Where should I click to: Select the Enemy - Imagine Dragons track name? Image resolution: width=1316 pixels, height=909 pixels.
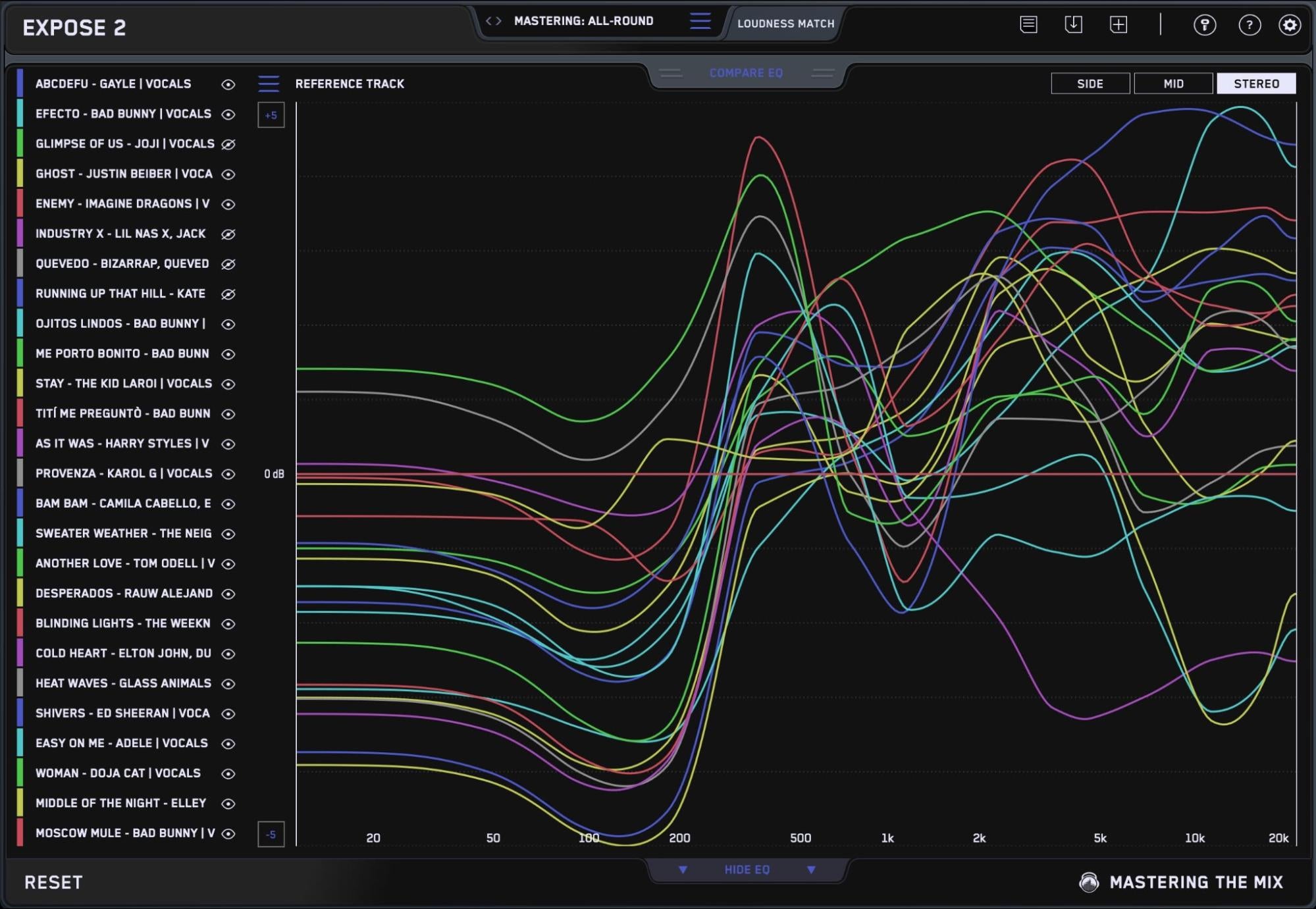click(x=122, y=203)
